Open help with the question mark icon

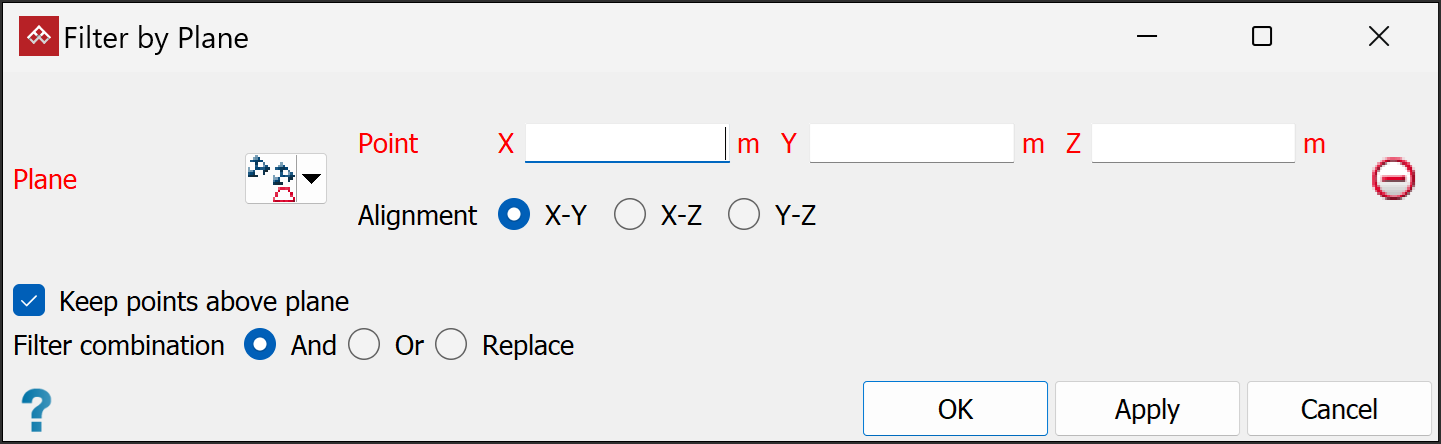[36, 410]
